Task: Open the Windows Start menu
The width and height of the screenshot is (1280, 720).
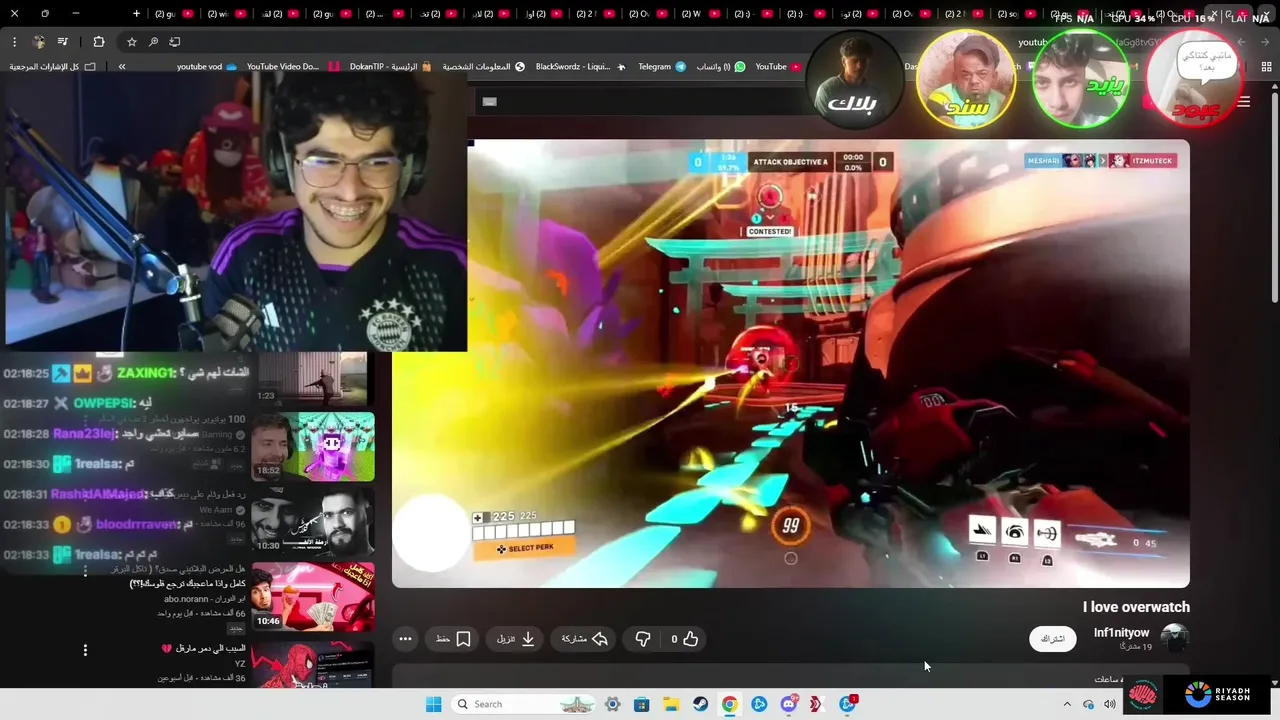Action: pyautogui.click(x=433, y=704)
